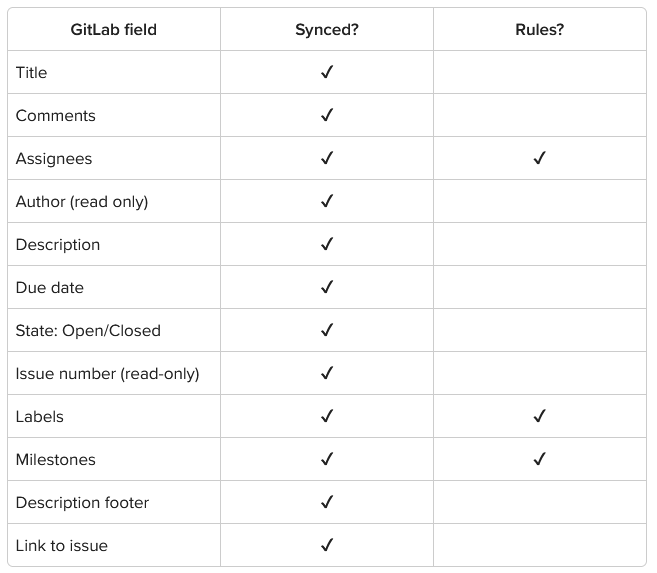Viewport: 657px width, 573px height.
Task: Select the Author (read only) row label
Action: tap(82, 202)
